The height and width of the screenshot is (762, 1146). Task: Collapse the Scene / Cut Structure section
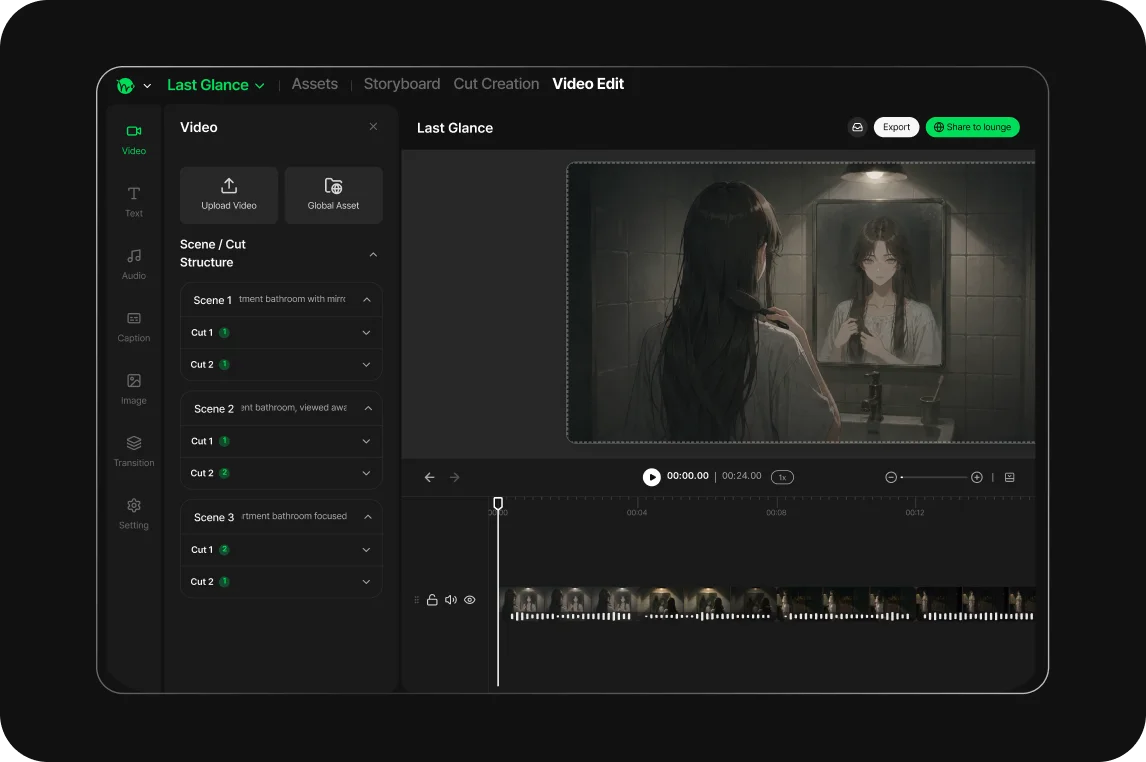(373, 254)
